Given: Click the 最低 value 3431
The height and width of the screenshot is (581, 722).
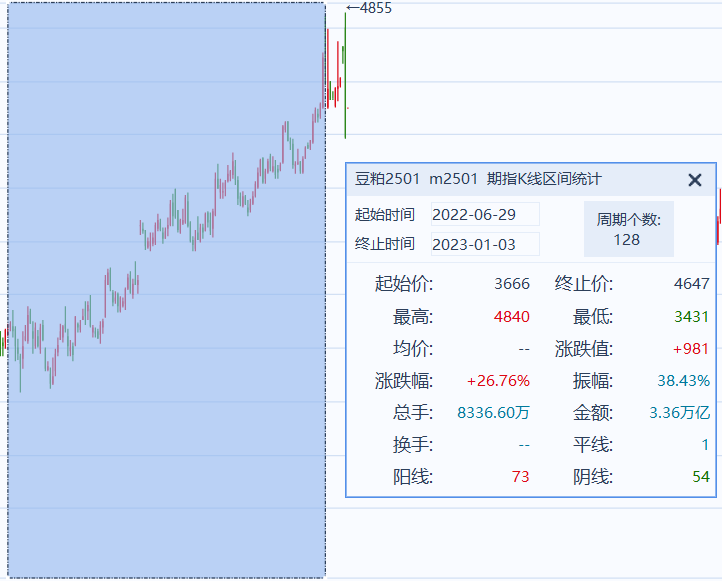Looking at the screenshot, I should click(x=691, y=317).
